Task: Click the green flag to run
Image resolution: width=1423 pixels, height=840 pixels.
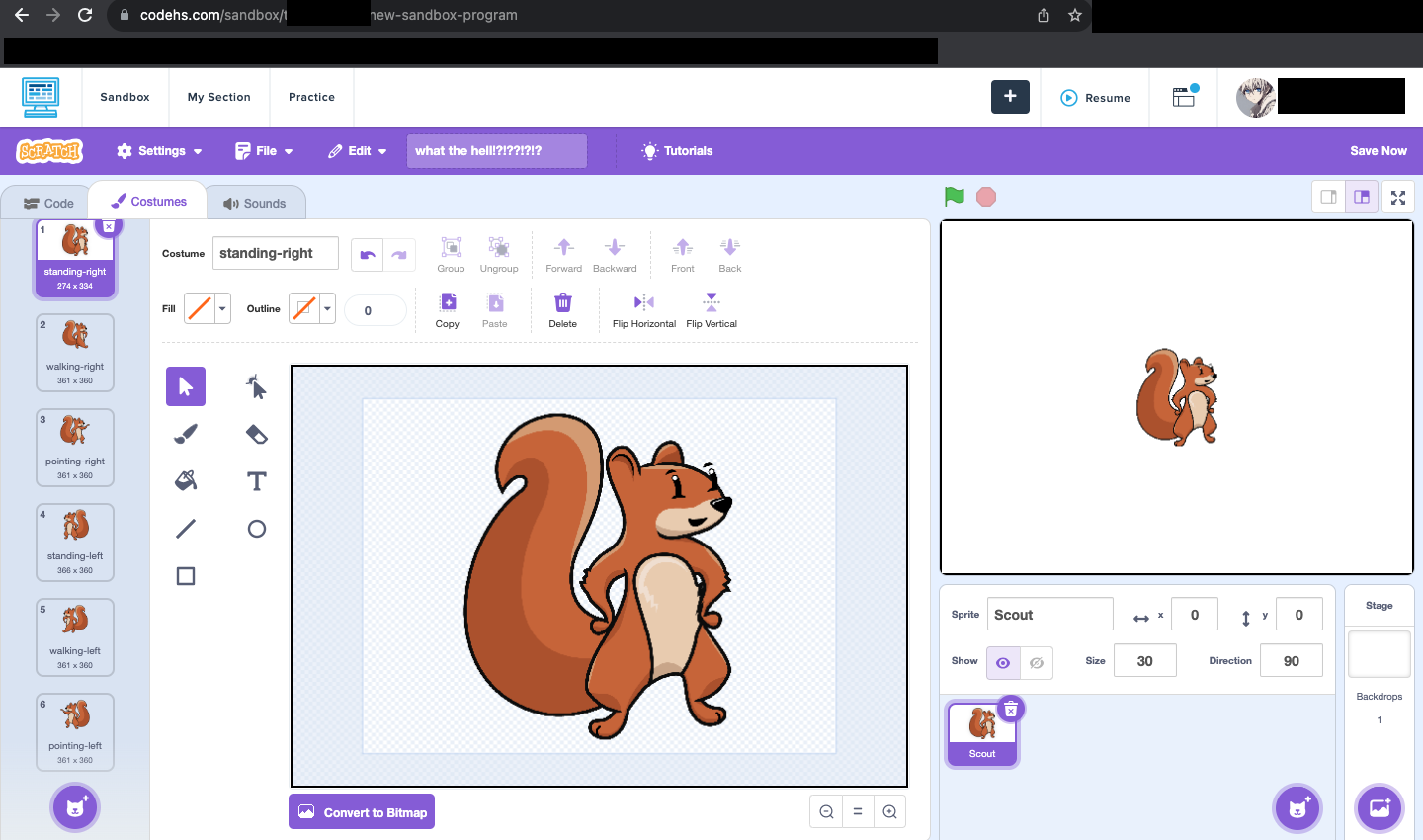Action: pos(954,197)
